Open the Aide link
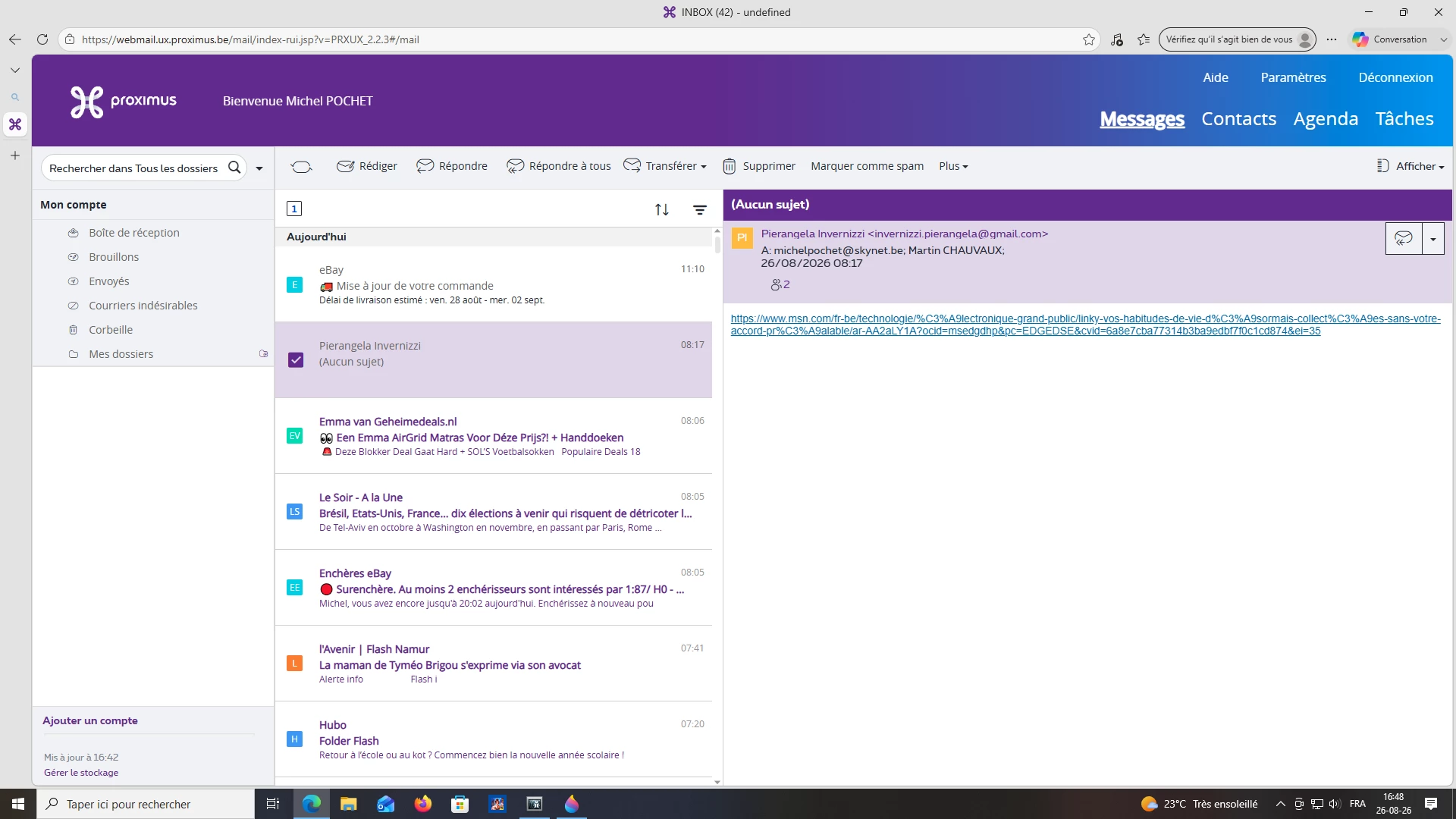 [1216, 77]
